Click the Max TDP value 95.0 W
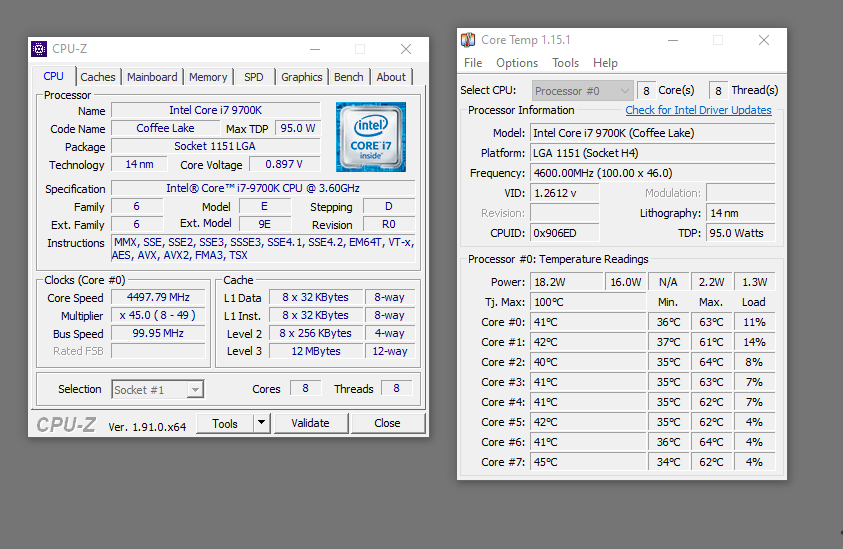Image resolution: width=843 pixels, height=549 pixels. point(298,128)
